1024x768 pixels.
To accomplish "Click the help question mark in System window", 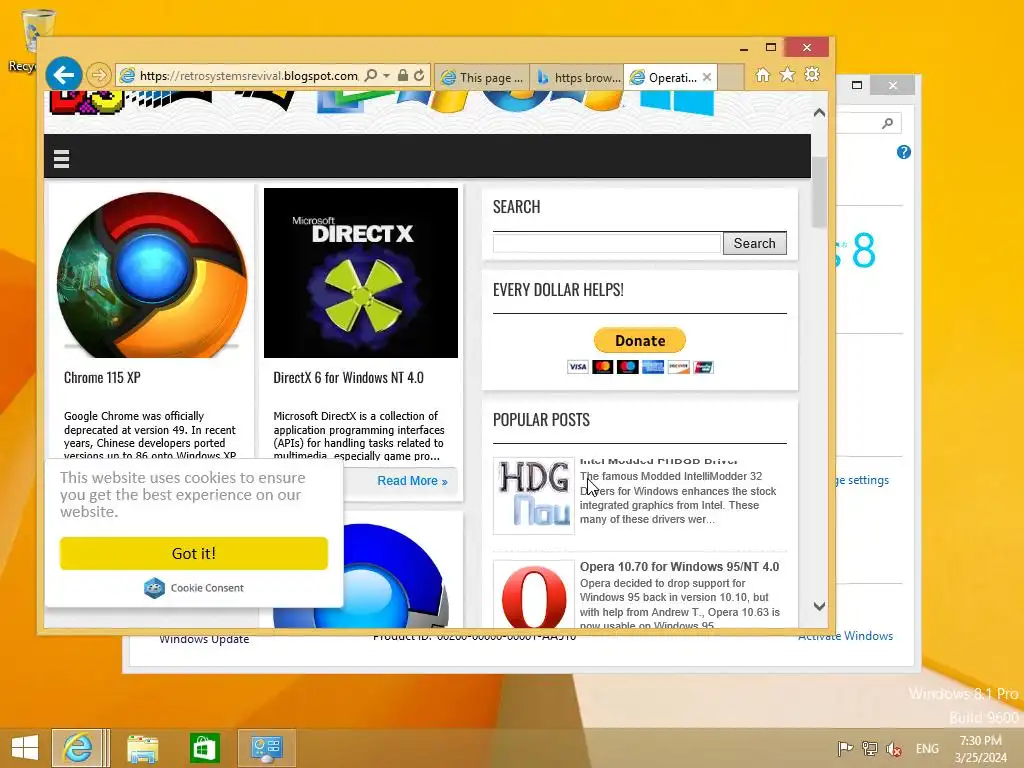I will [x=904, y=152].
